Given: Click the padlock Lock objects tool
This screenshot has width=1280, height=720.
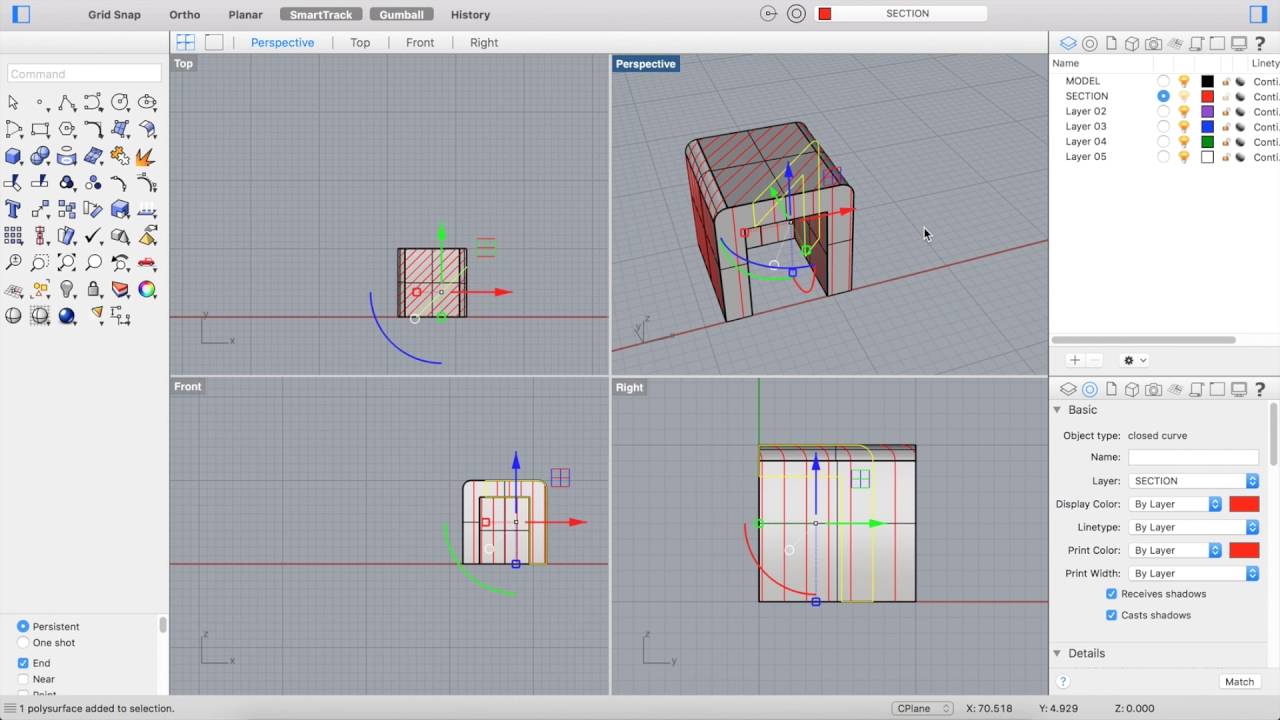Looking at the screenshot, I should click(93, 289).
